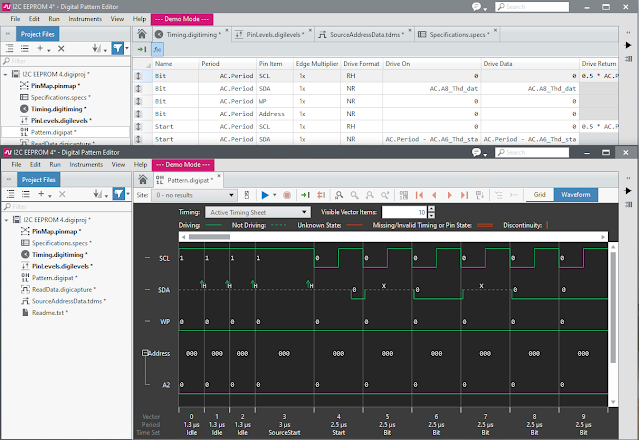
Task: Click the feedback chat icon in upper title bar
Action: (x=476, y=7)
